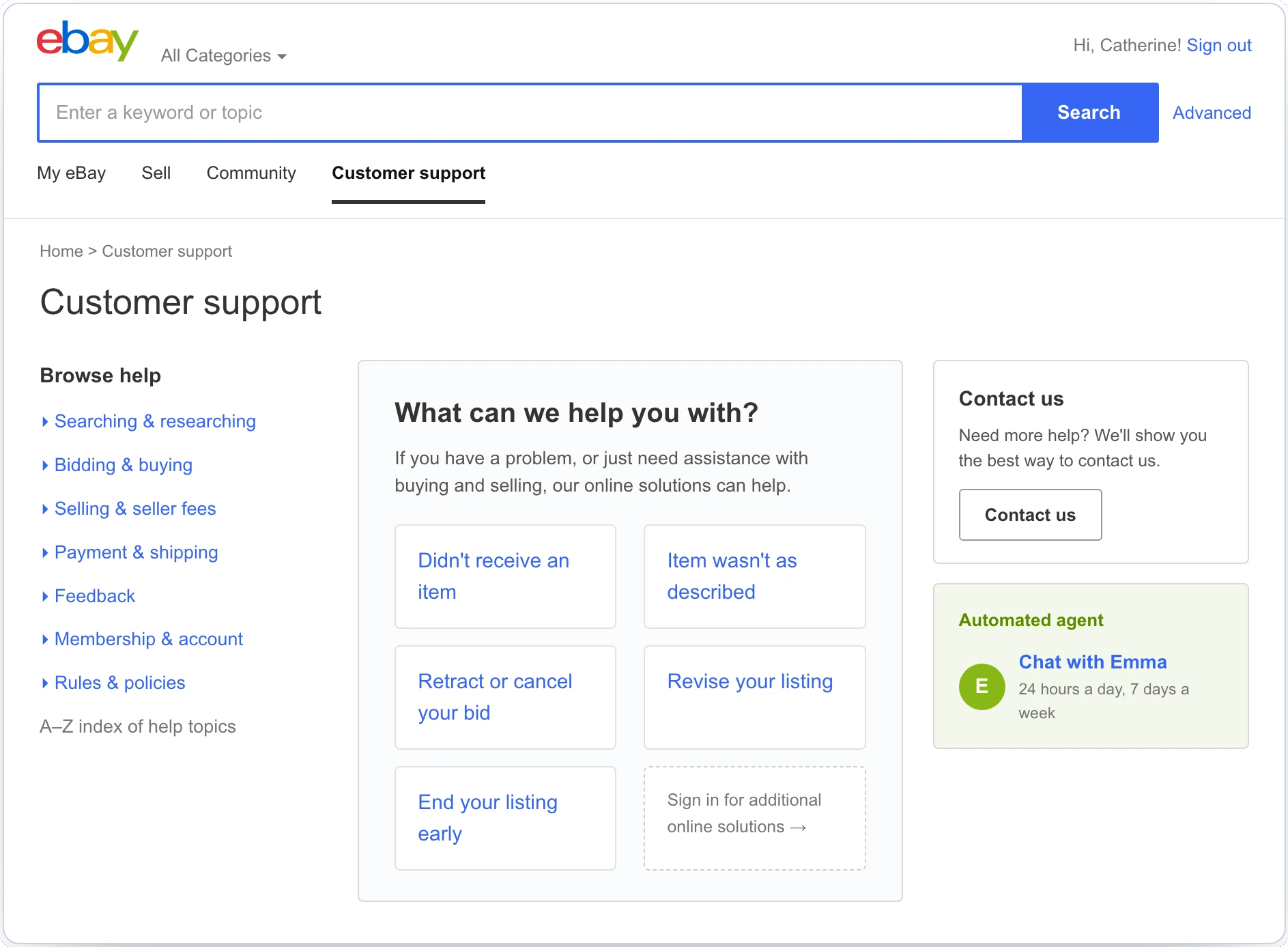This screenshot has width=1288, height=947.
Task: Focus the keyword or topic search field
Action: coord(530,113)
